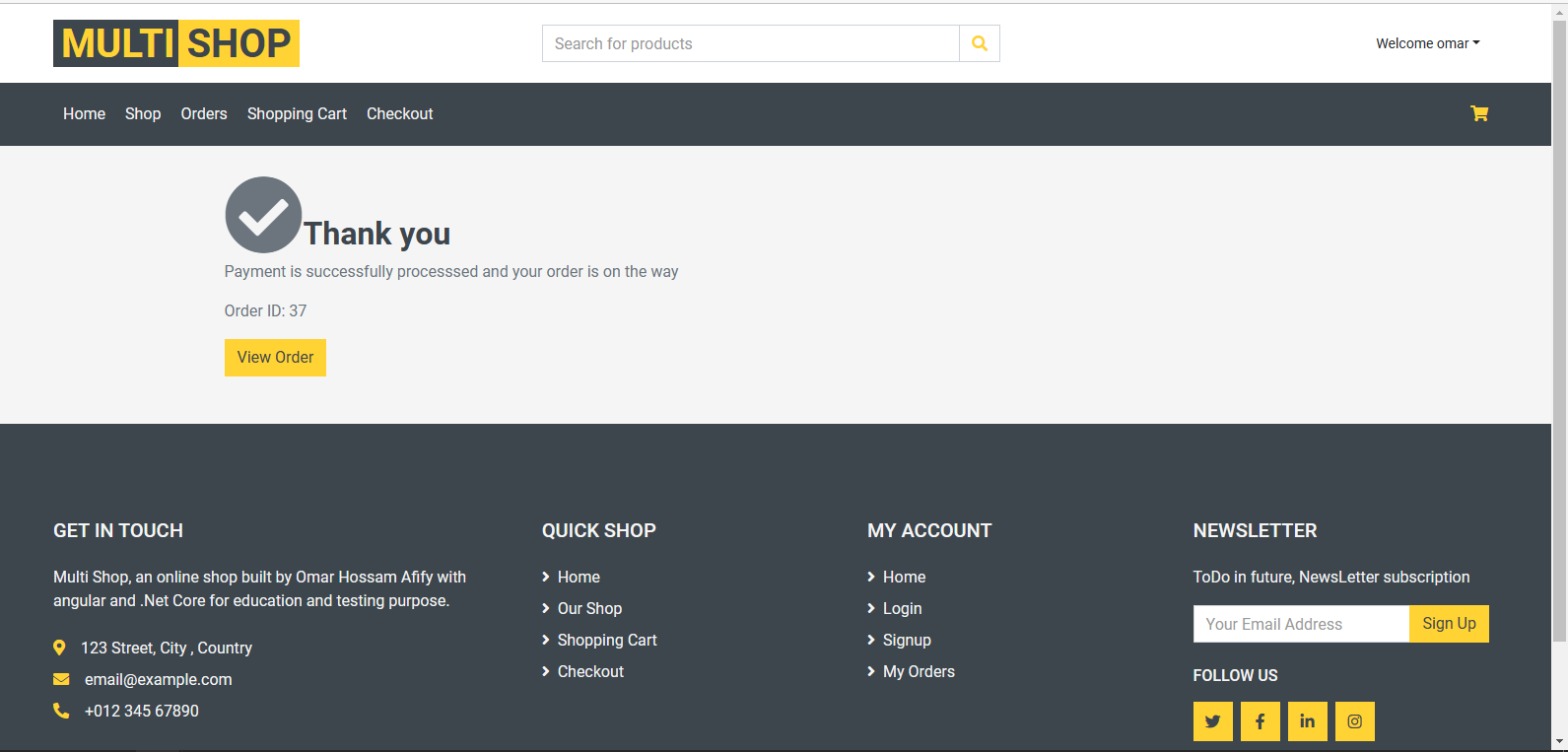Click the newsletter Sign Up button
Viewport: 1568px width, 752px height.
[x=1449, y=624]
